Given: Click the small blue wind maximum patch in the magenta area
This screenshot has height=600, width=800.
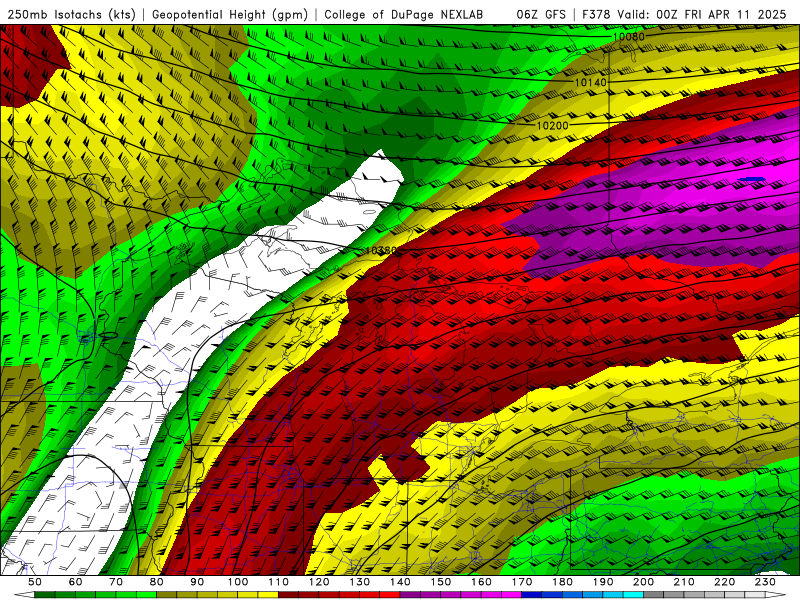Looking at the screenshot, I should [752, 179].
